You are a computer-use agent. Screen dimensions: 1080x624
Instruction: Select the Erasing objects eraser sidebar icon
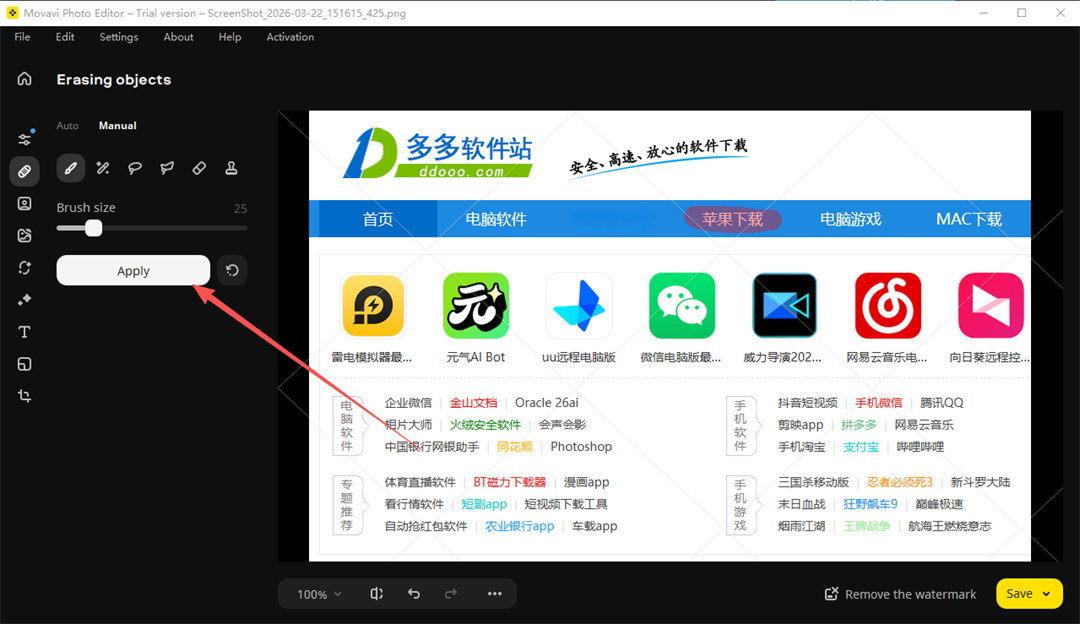point(24,171)
